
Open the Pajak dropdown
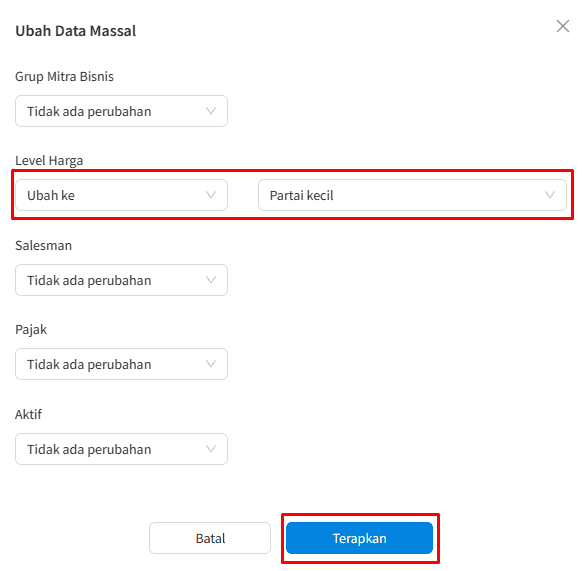click(121, 364)
